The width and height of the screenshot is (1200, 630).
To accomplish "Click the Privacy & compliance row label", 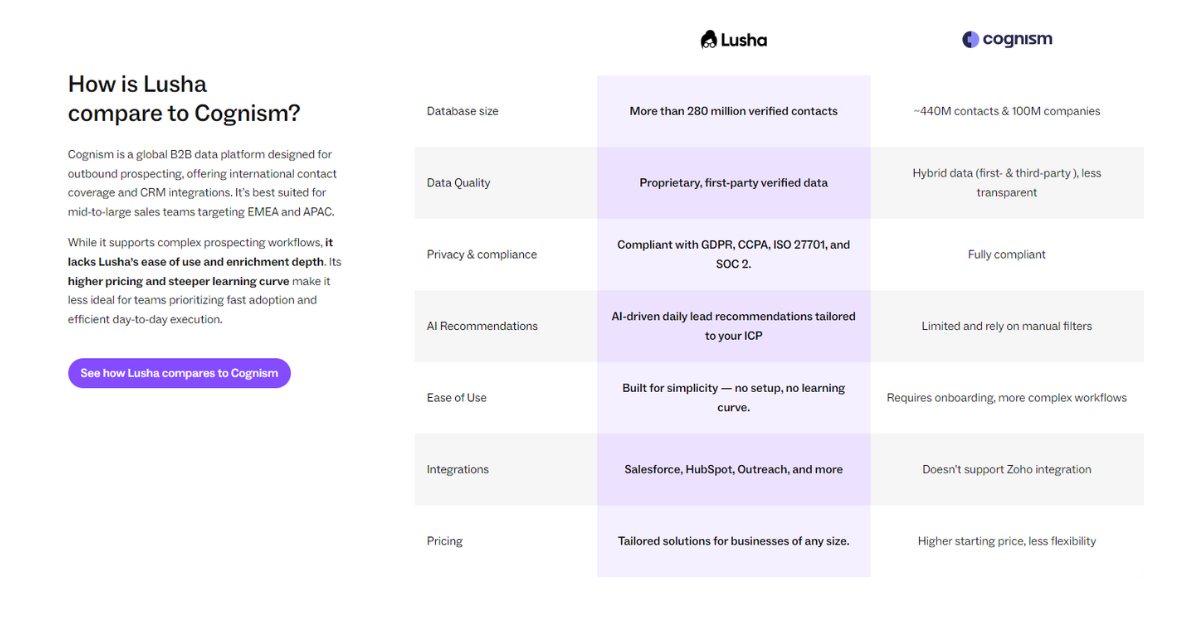I will [x=481, y=255].
